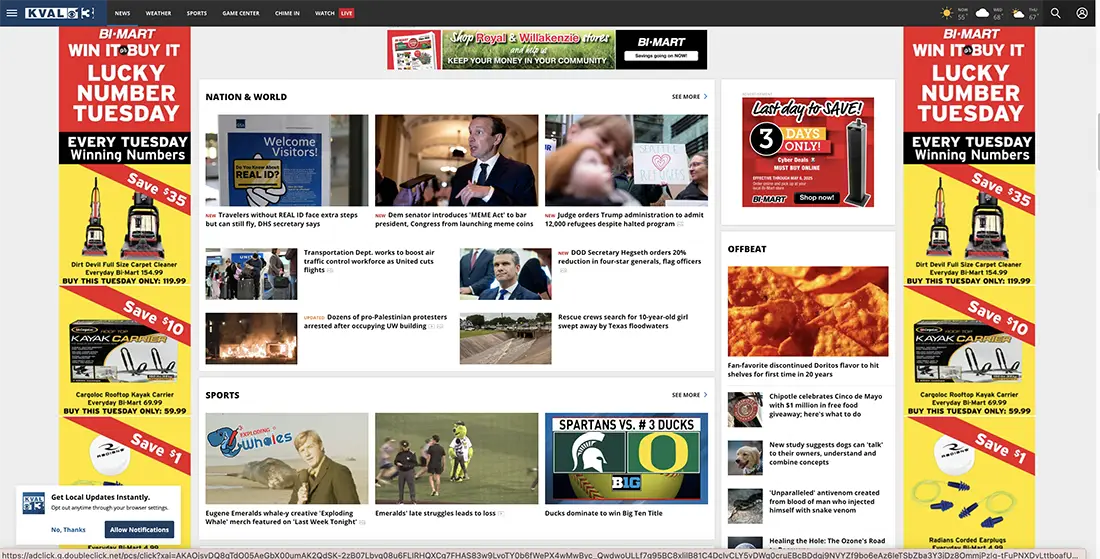Open the Game Center menu item
1100x559 pixels.
point(241,13)
